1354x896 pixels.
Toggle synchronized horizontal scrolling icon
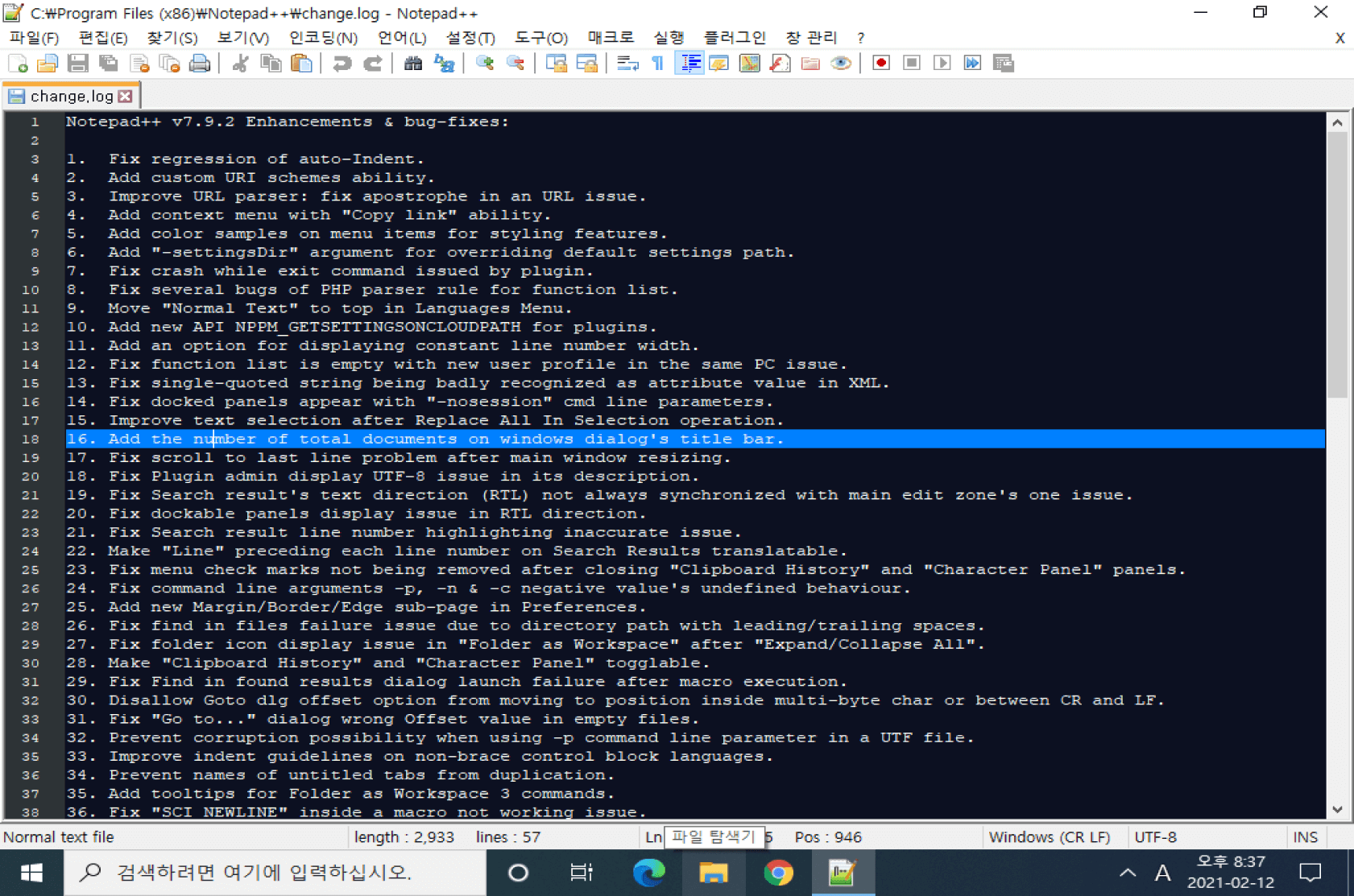click(x=586, y=64)
